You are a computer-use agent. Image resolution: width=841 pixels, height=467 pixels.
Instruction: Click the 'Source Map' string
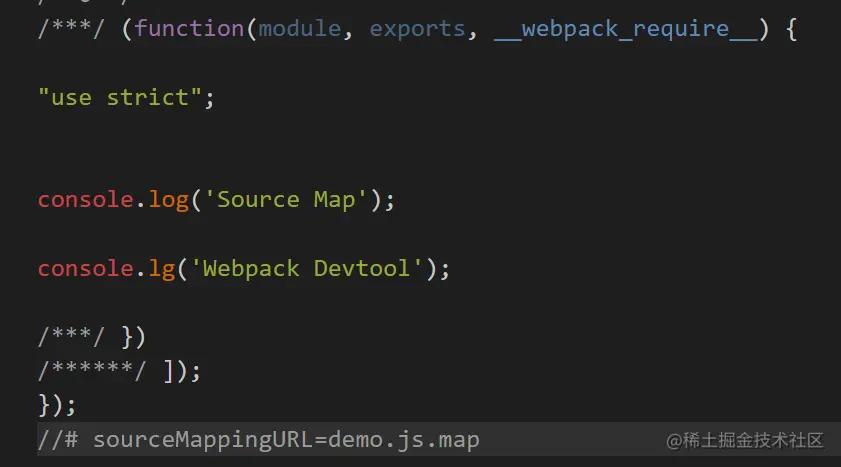pyautogui.click(x=285, y=200)
